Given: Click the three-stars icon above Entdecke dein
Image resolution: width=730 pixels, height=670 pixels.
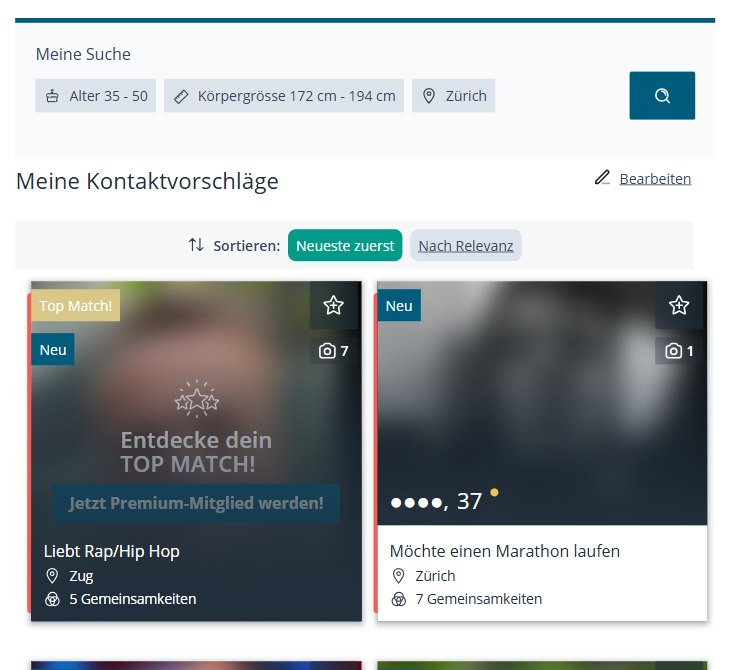Looking at the screenshot, I should 197,399.
